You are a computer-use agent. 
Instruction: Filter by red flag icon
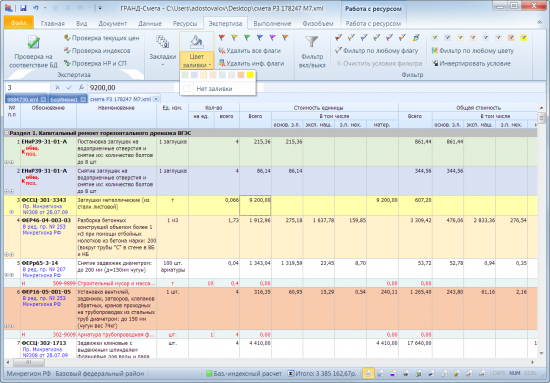[x=338, y=38]
